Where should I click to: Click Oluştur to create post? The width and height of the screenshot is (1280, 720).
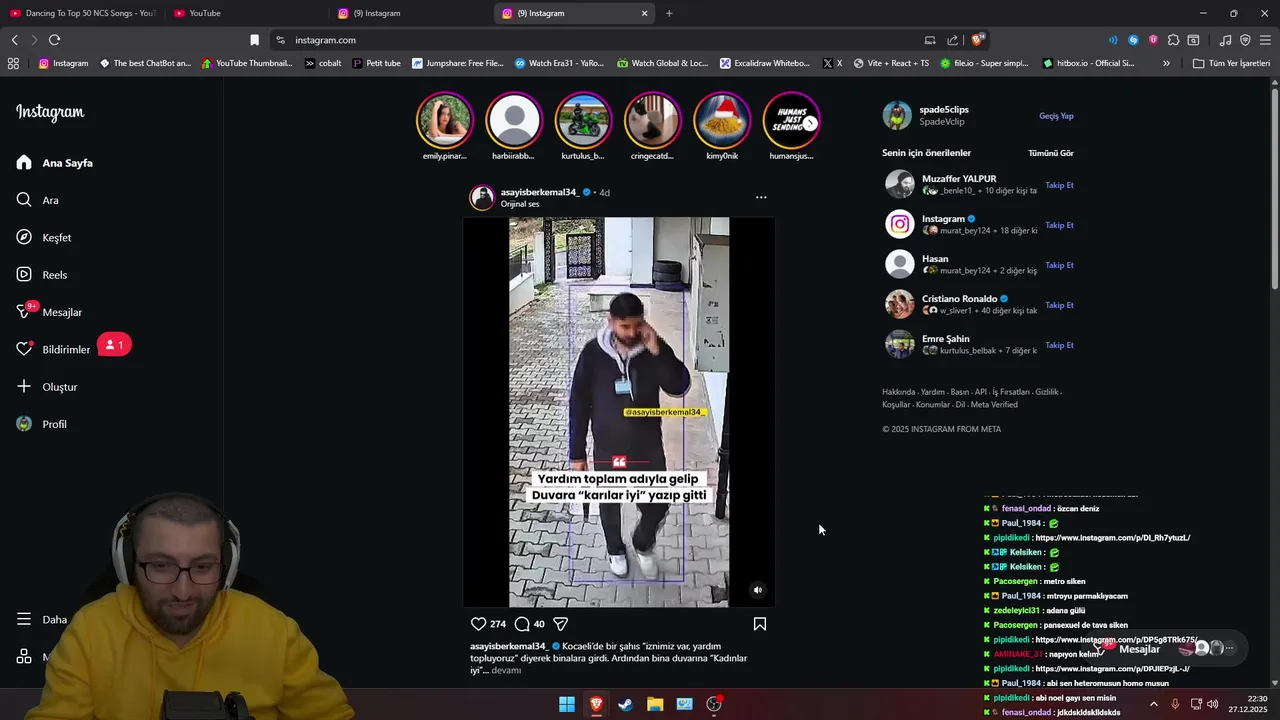46,387
